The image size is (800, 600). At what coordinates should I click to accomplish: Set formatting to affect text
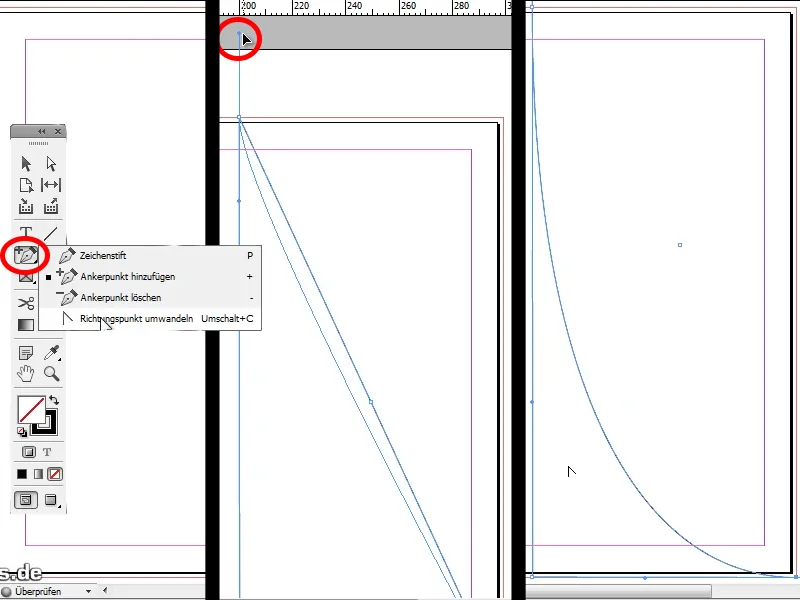tap(47, 452)
